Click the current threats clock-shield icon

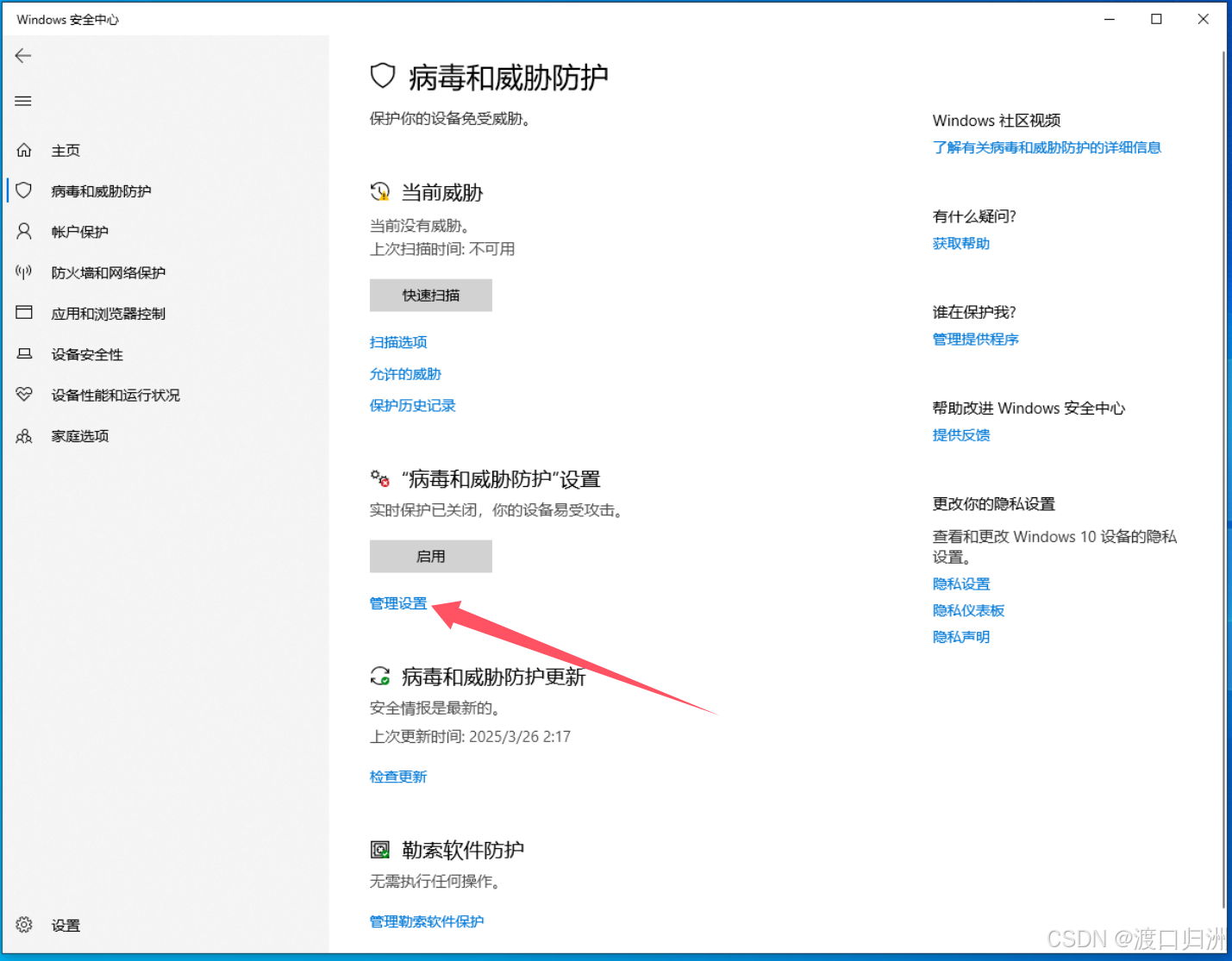click(379, 191)
